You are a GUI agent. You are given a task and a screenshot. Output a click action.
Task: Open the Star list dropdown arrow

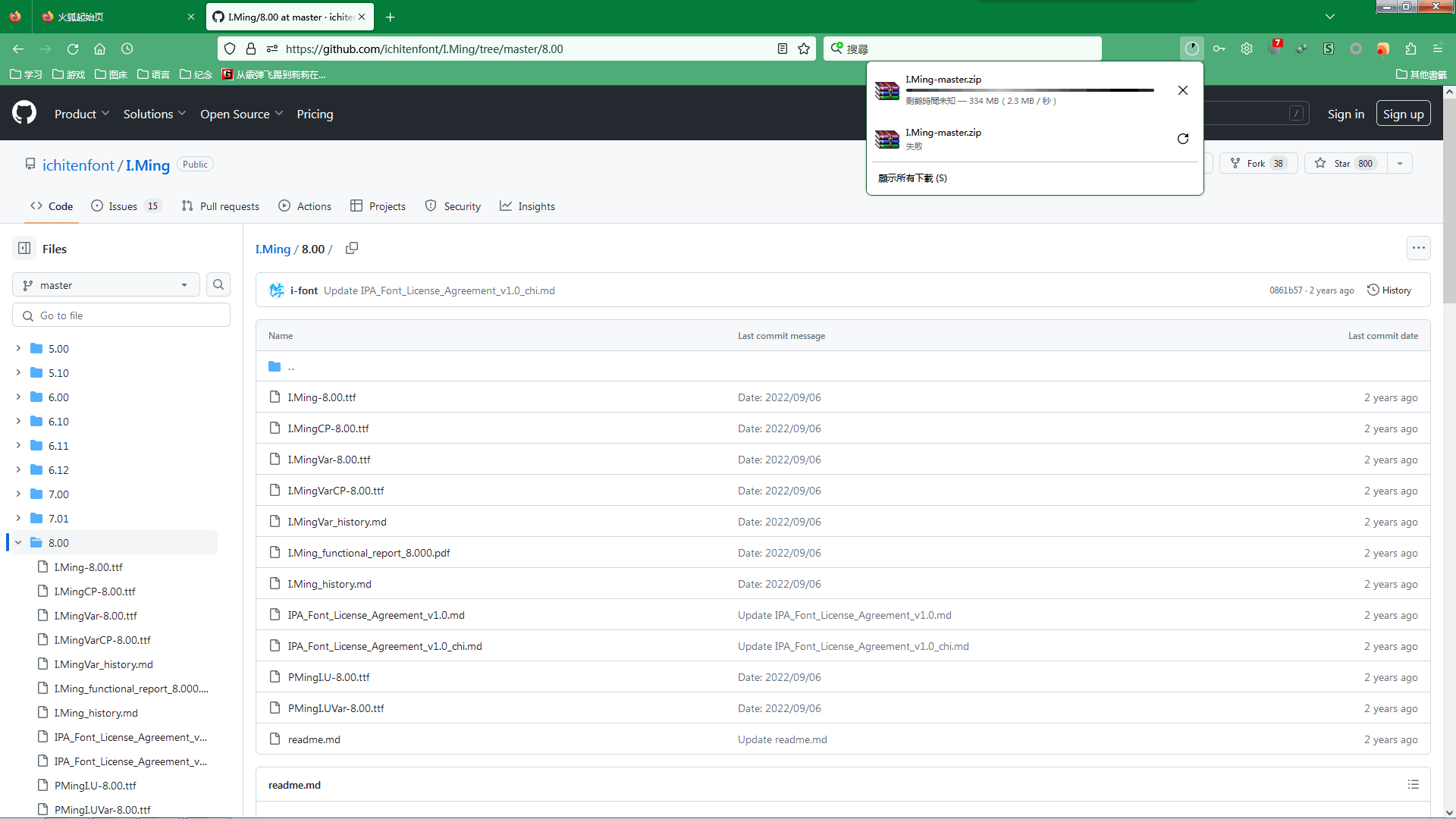(1400, 163)
